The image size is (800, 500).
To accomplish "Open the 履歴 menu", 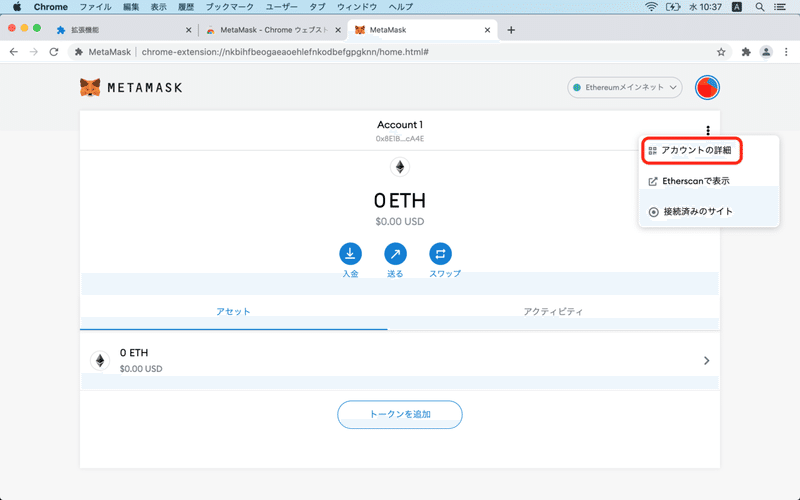I will [186, 7].
